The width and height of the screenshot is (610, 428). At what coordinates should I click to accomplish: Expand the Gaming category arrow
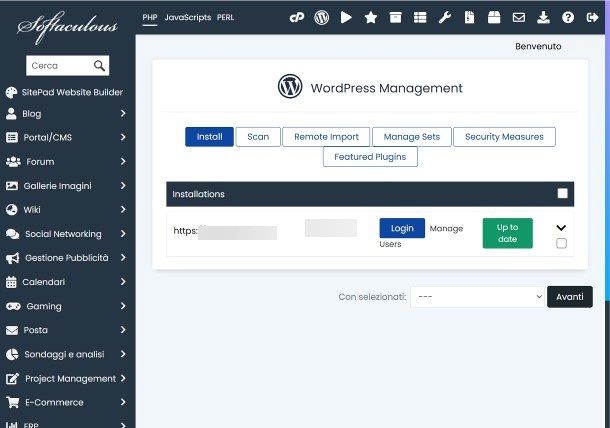pyautogui.click(x=123, y=306)
